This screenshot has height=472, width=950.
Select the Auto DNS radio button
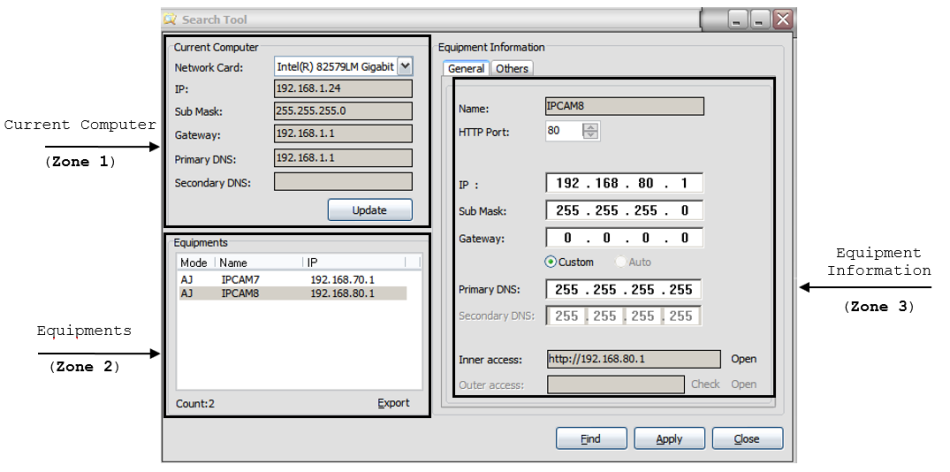[x=621, y=262]
